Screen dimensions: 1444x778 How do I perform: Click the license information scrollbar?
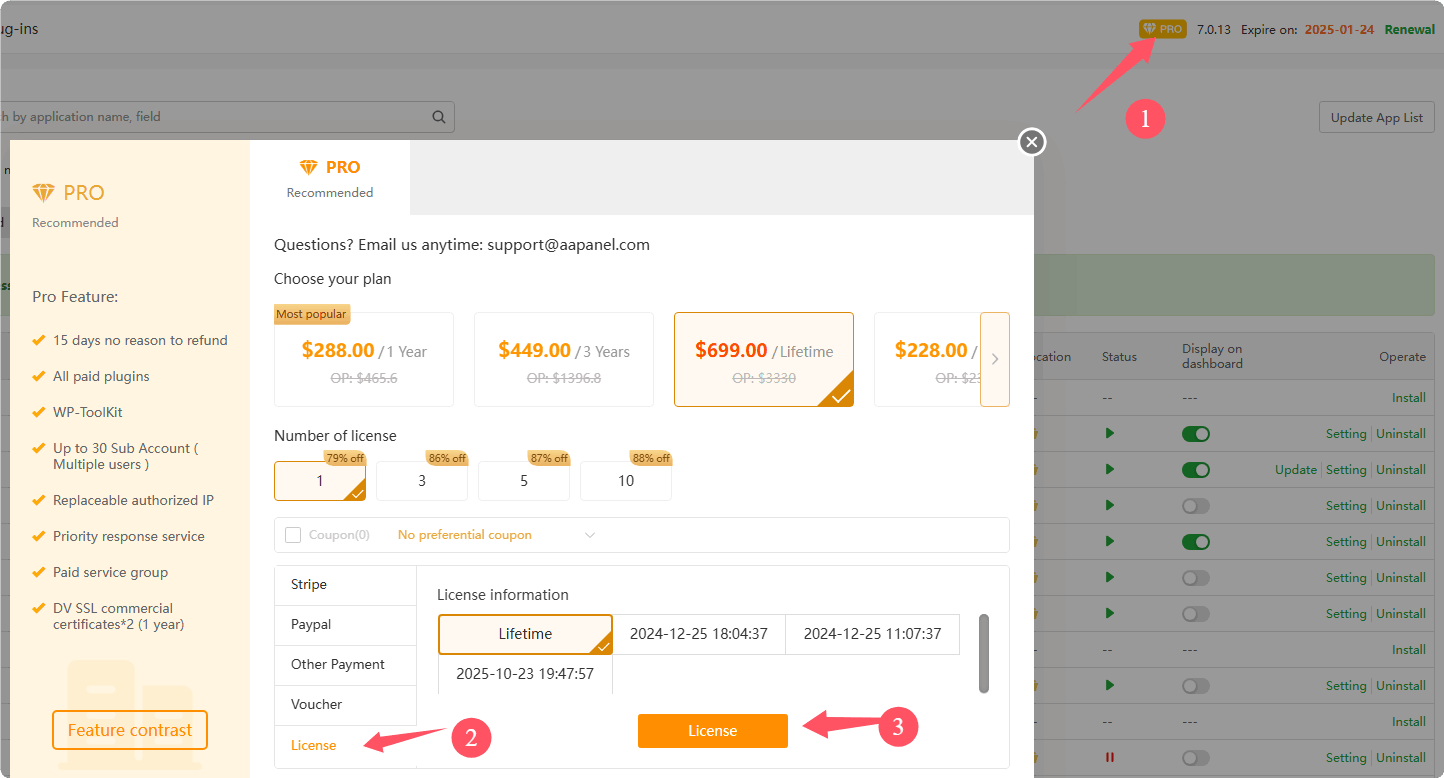pyautogui.click(x=984, y=653)
